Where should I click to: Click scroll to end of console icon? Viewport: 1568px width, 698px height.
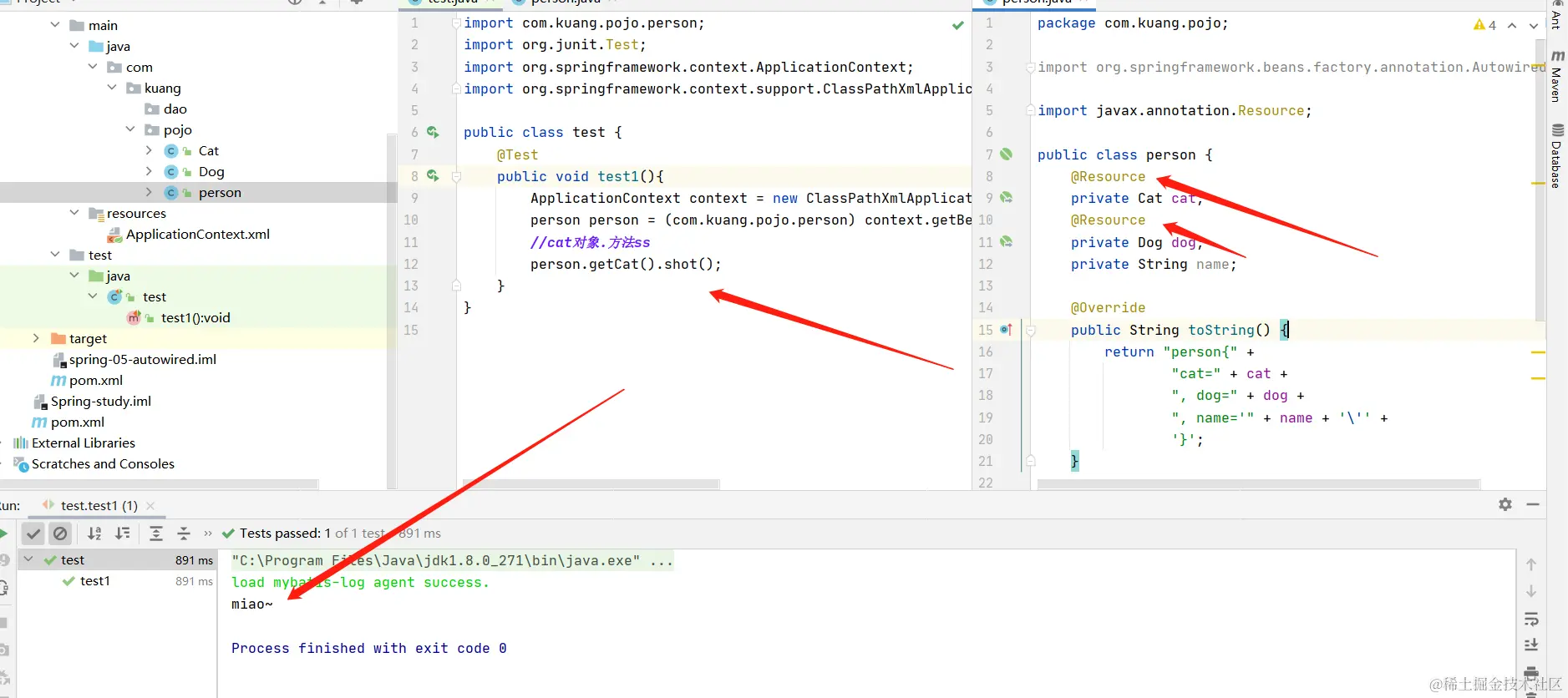(1531, 645)
